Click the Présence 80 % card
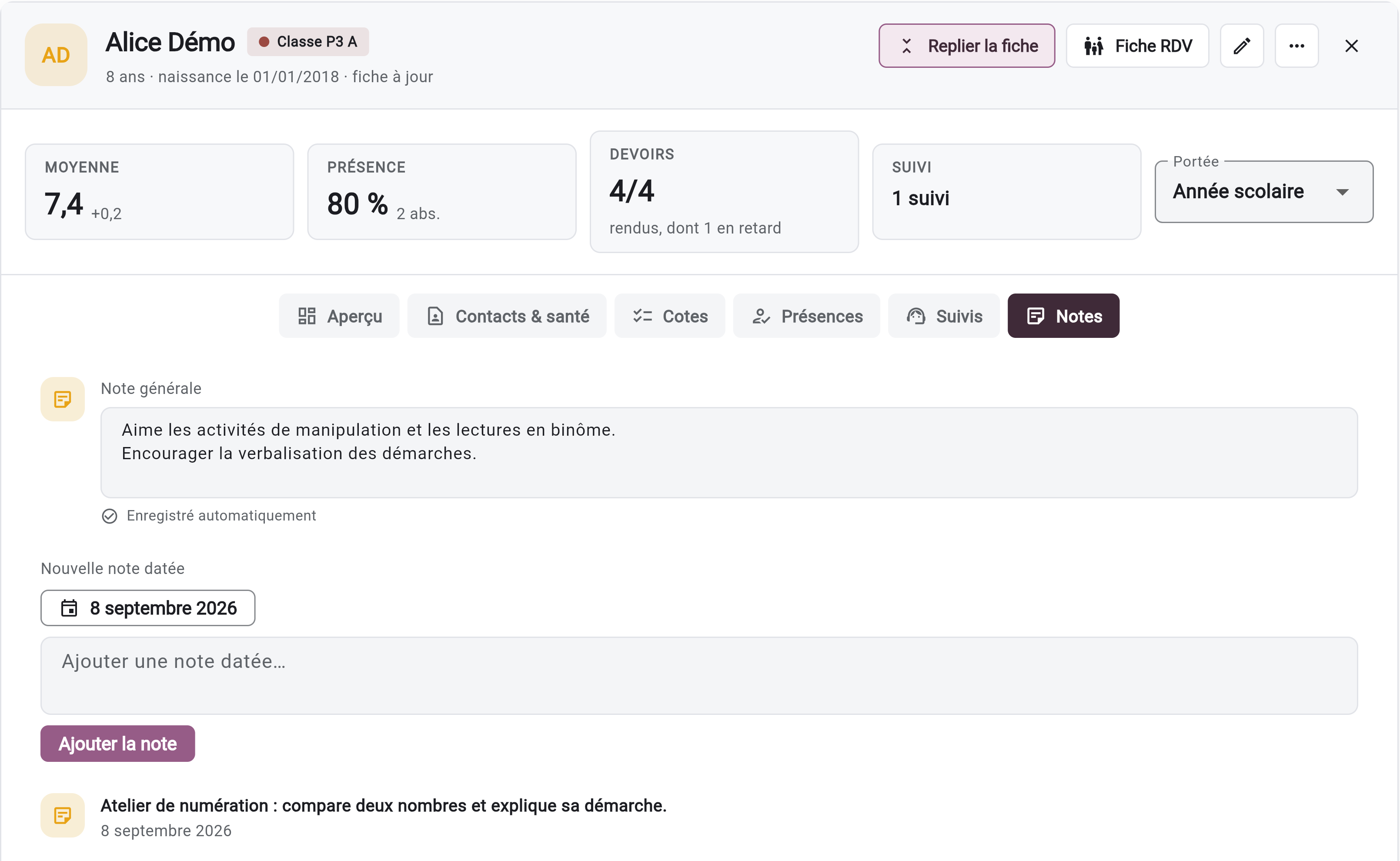The image size is (1400, 861). coord(442,192)
